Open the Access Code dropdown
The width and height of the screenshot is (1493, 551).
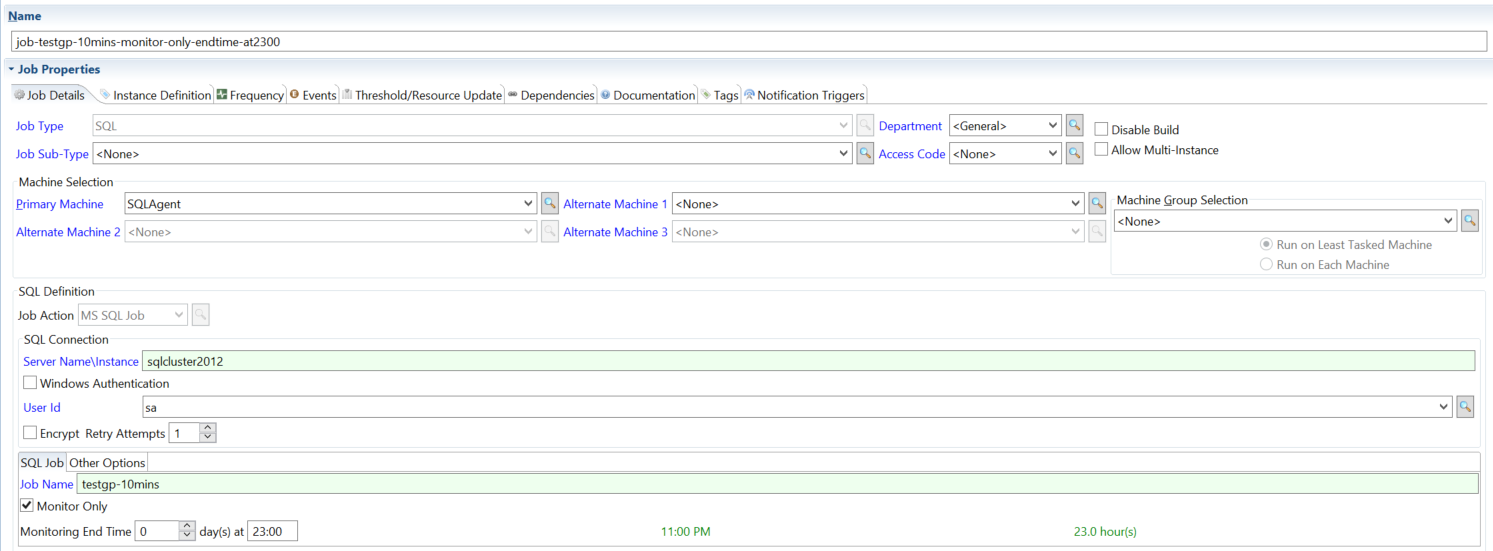click(1053, 154)
